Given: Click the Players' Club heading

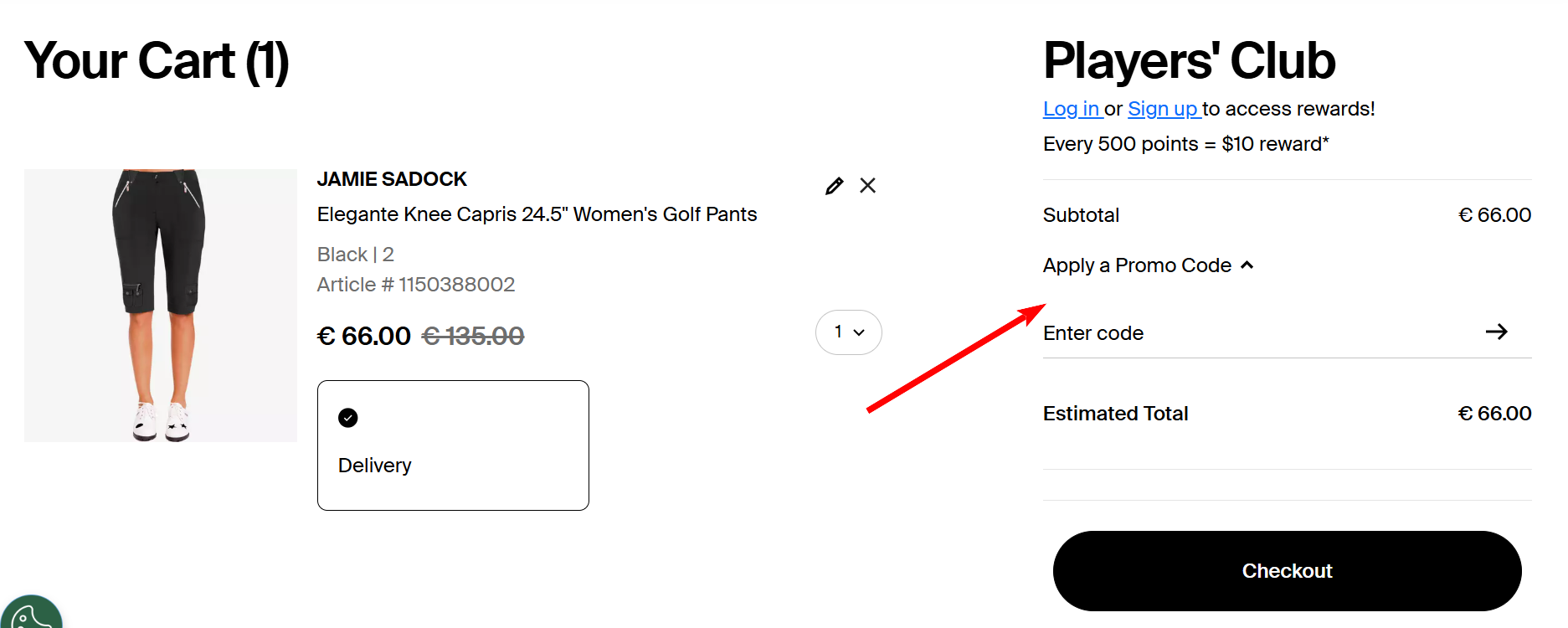Looking at the screenshot, I should tap(1189, 61).
